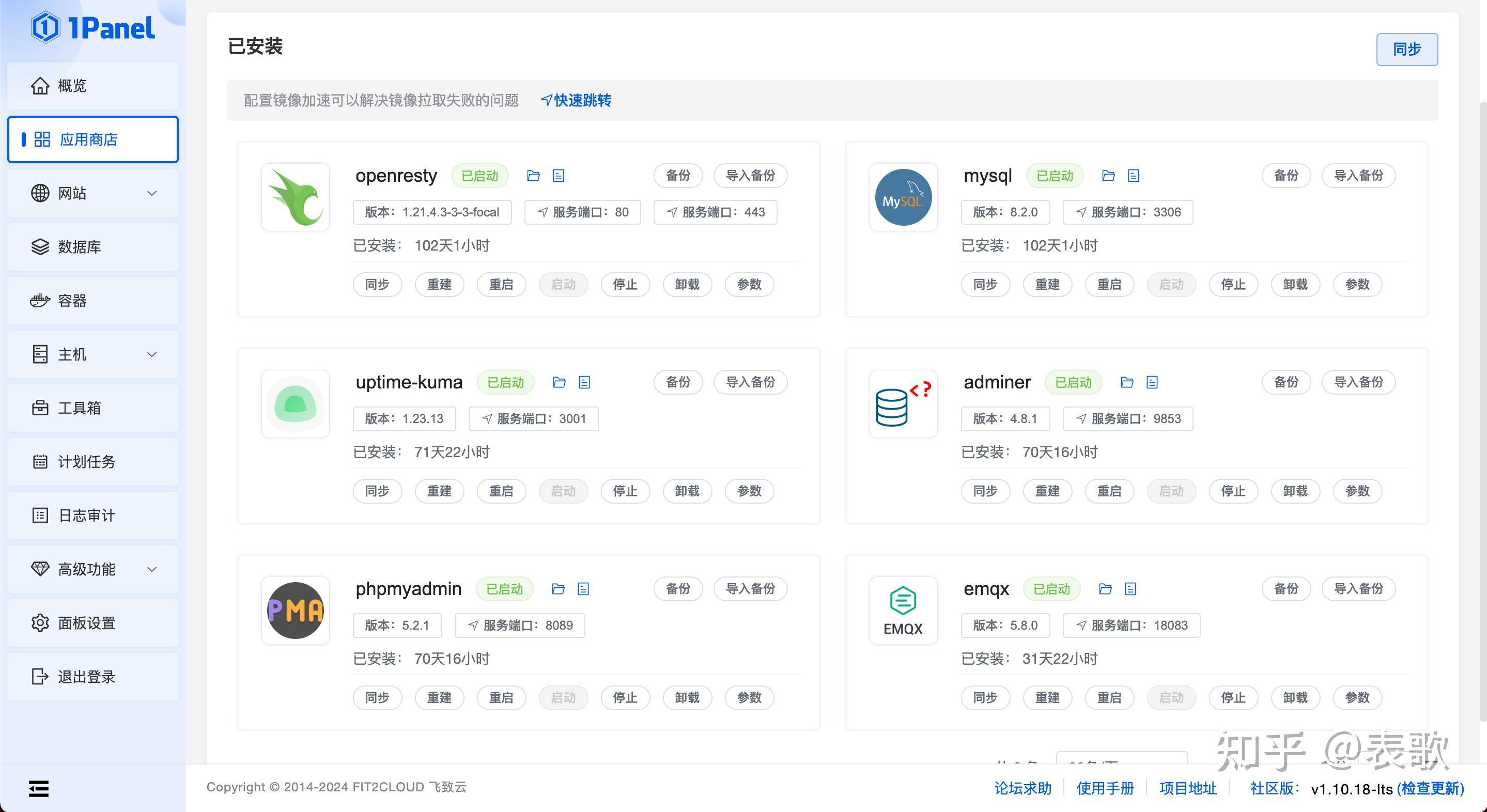Click the PMA phpmyadmin logo
This screenshot has height=812, width=1487.
pos(296,611)
